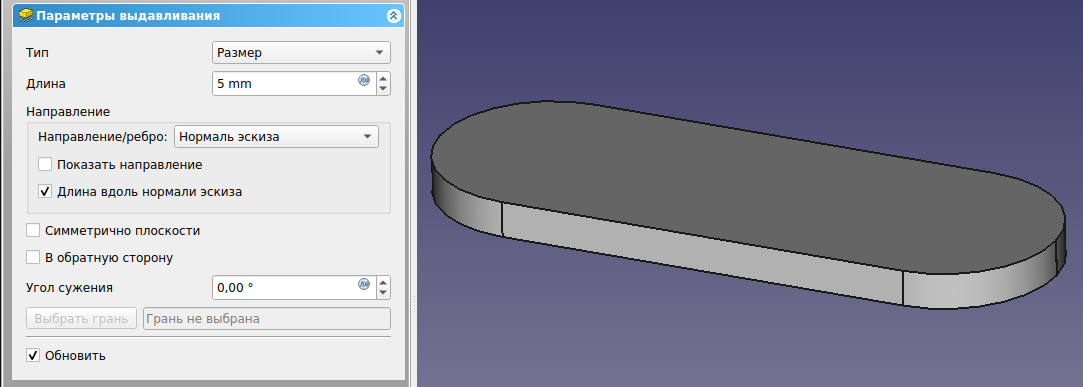Uncheck Длина вдоль нормали эскиза
This screenshot has width=1083, height=387.
[x=46, y=191]
